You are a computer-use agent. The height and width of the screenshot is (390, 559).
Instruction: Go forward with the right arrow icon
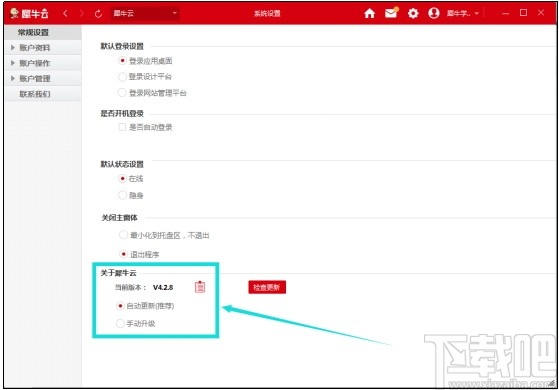pos(82,14)
